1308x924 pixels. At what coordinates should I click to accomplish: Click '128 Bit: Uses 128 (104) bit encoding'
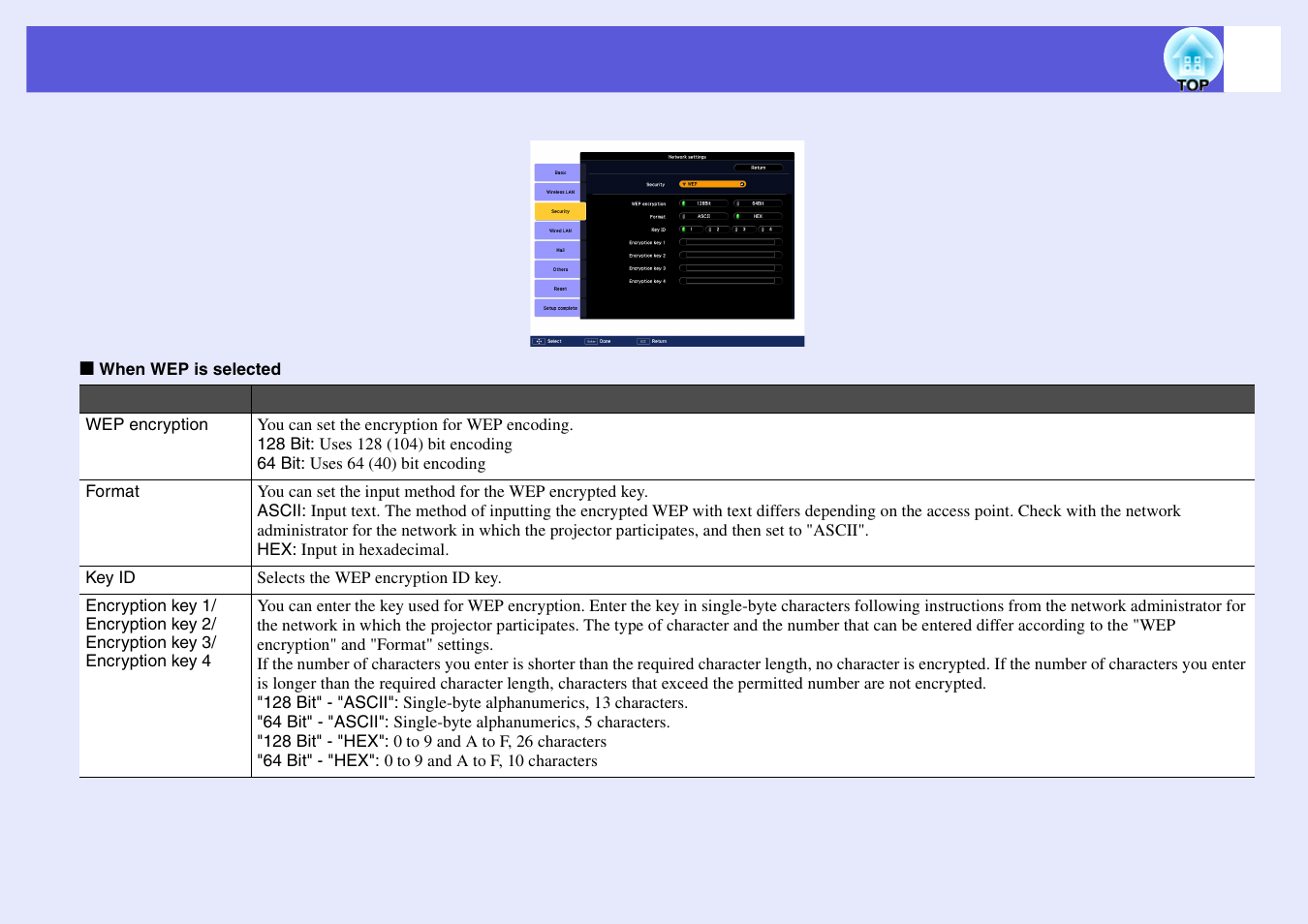(x=385, y=444)
